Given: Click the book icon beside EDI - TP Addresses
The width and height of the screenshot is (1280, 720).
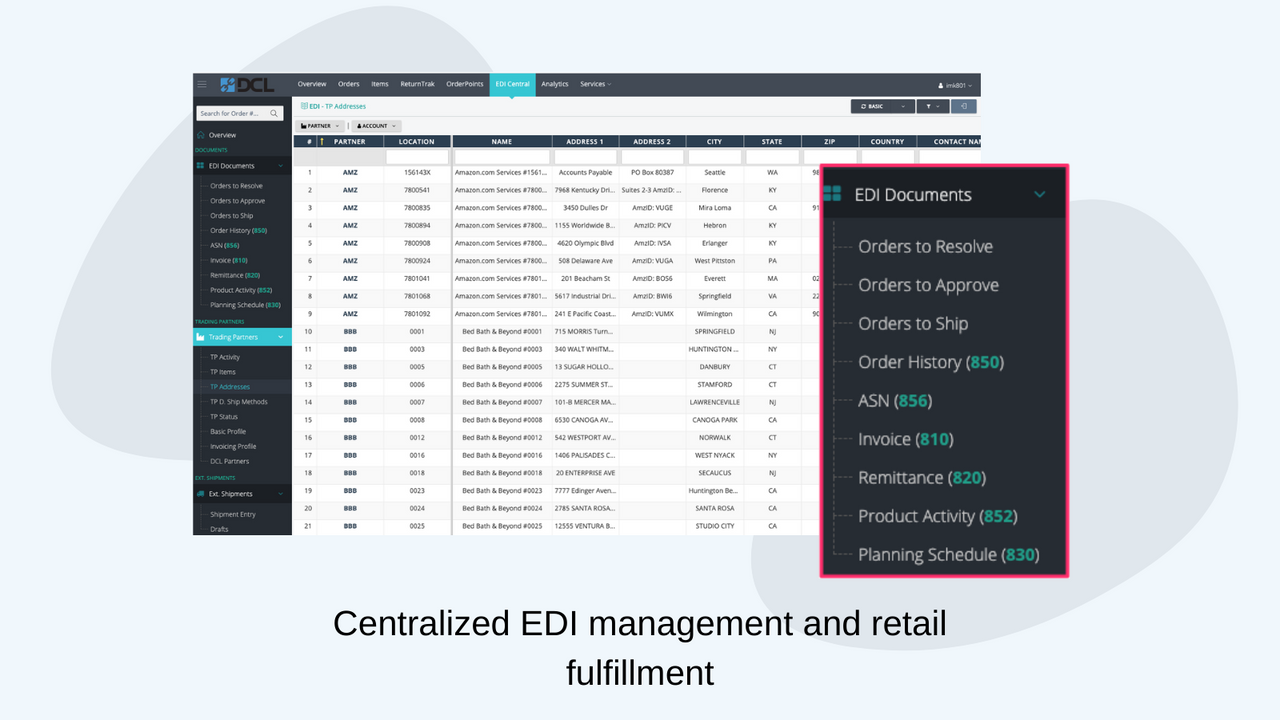Looking at the screenshot, I should click(x=304, y=106).
